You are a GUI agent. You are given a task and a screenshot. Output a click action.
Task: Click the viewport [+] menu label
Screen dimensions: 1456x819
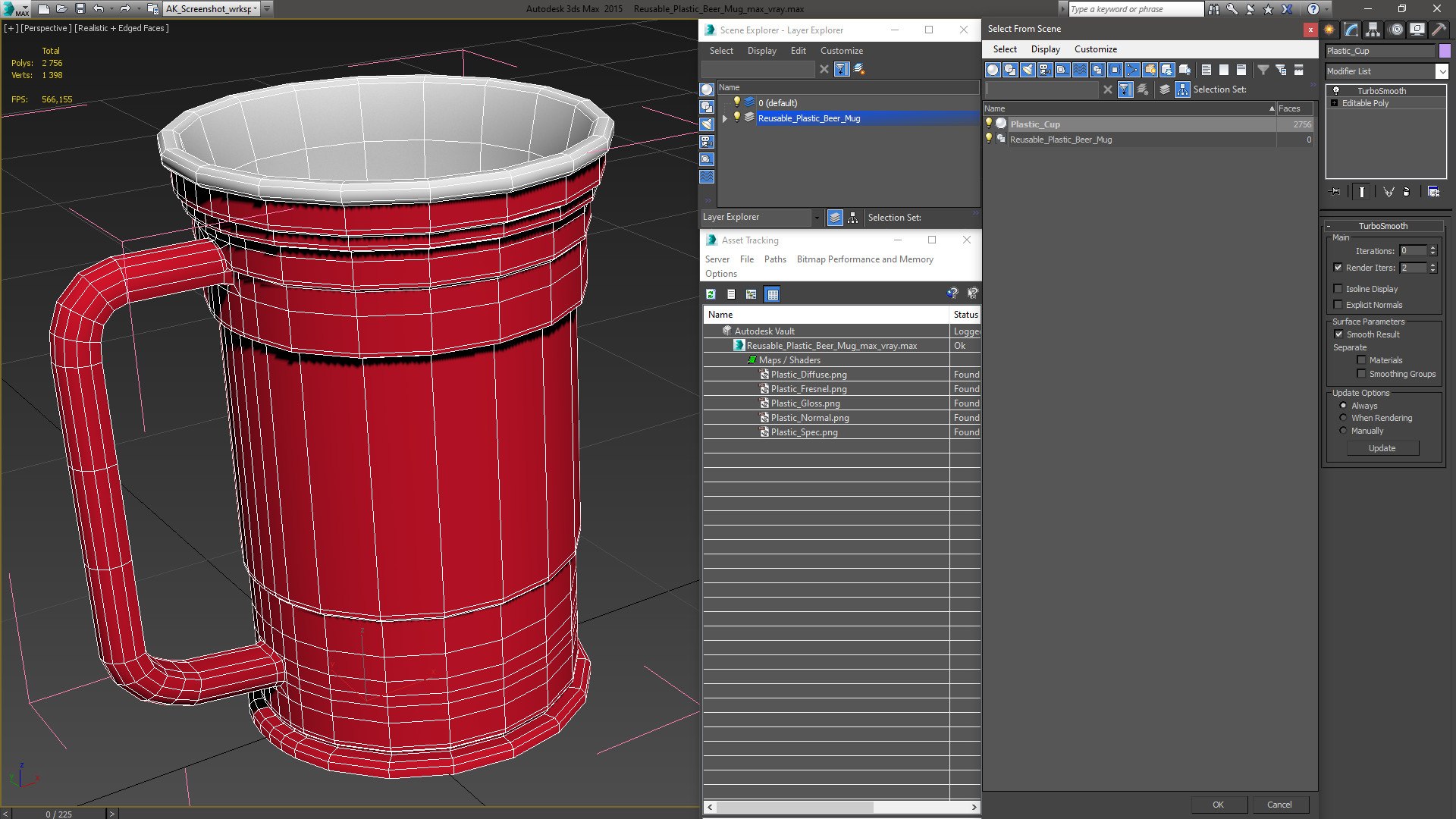(x=11, y=28)
